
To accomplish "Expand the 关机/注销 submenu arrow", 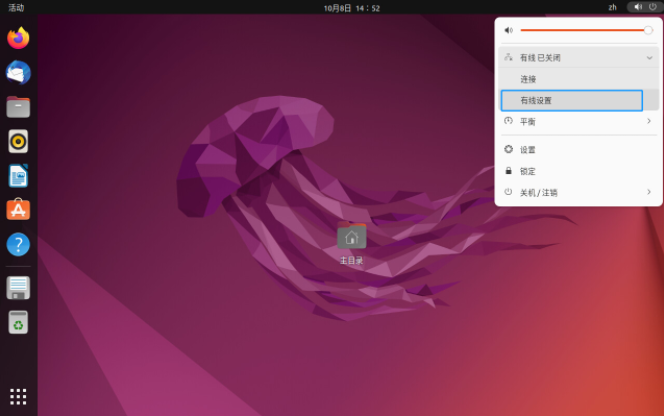I will (x=649, y=192).
